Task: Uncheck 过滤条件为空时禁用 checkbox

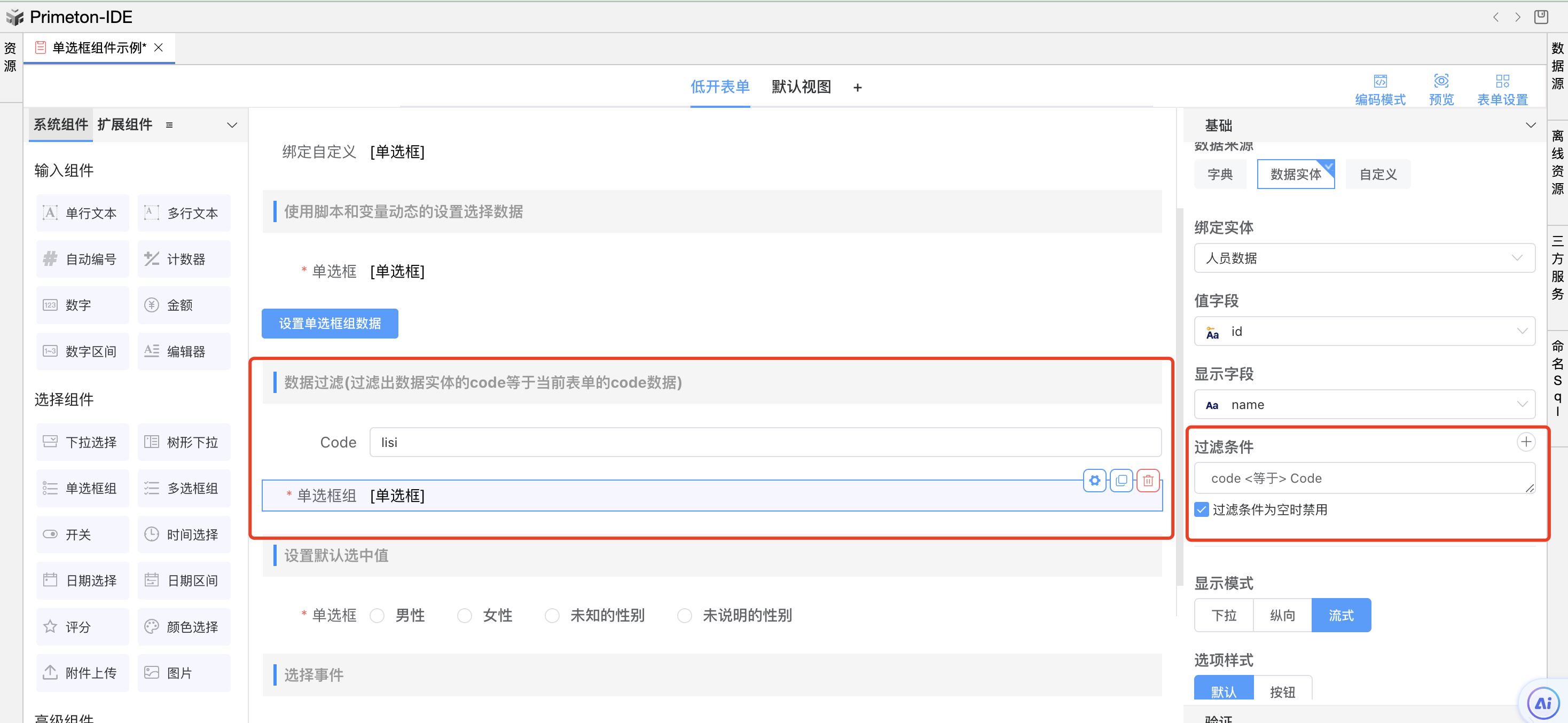Action: point(1202,510)
